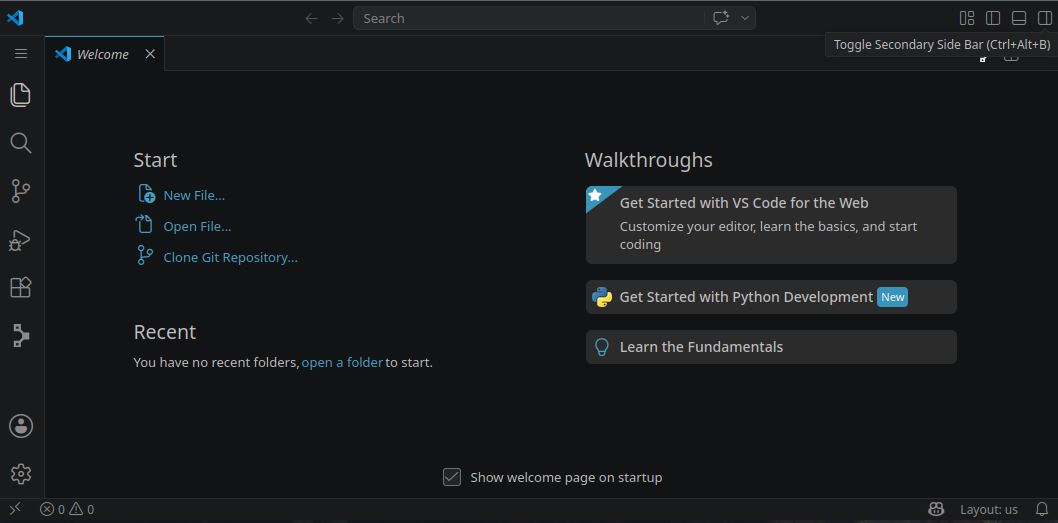
Task: Click Layout: us in status bar
Action: pyautogui.click(x=989, y=510)
